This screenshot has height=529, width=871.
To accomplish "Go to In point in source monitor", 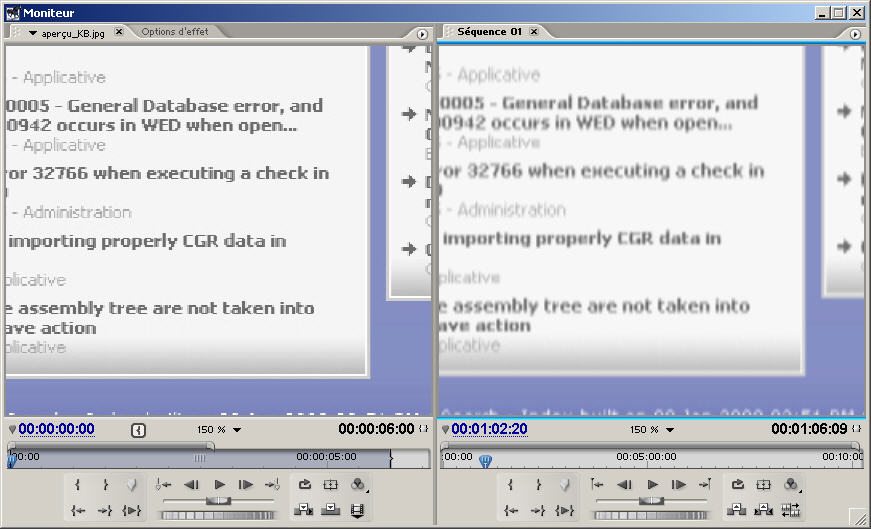I will 78,510.
